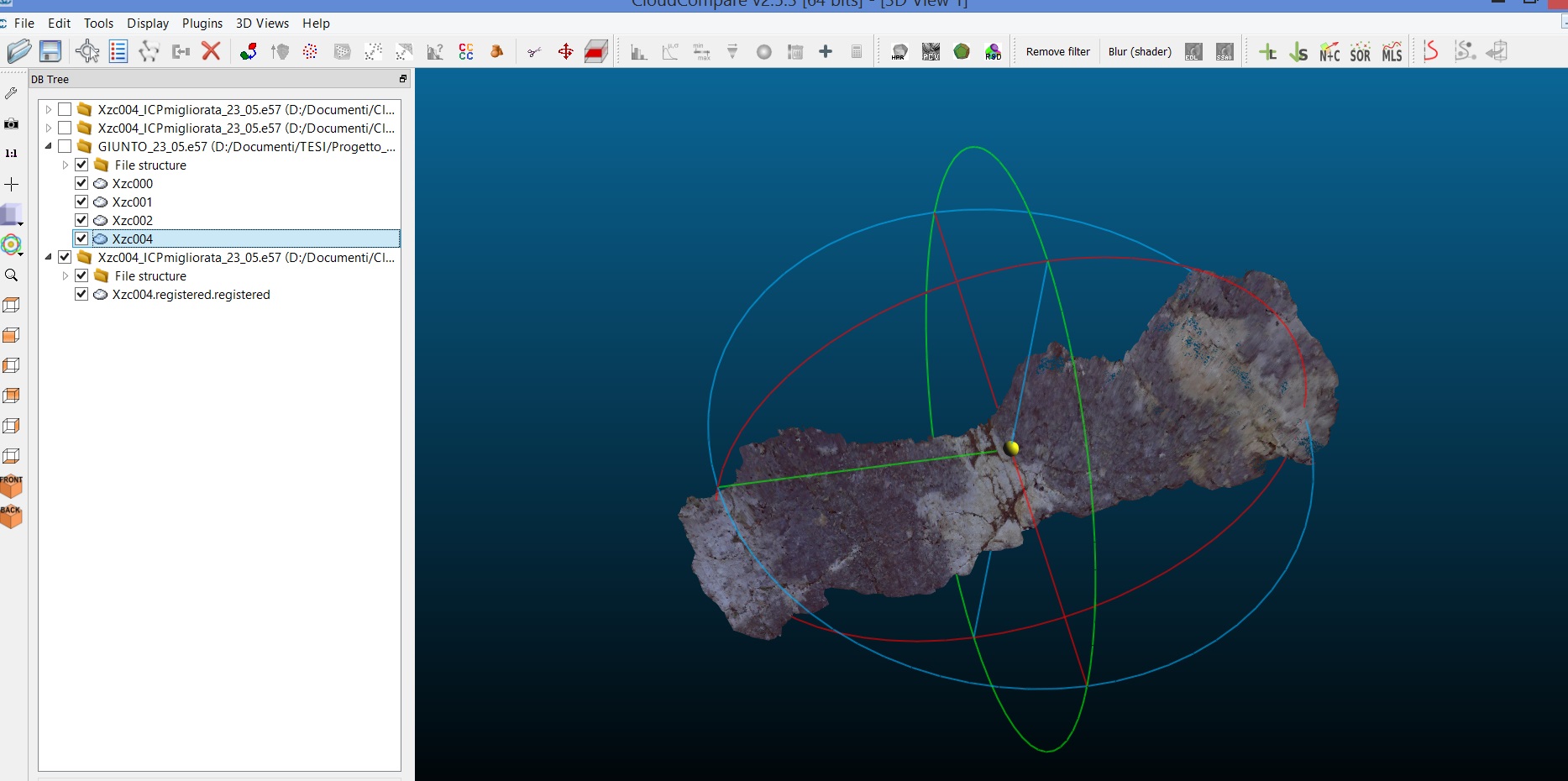Click the Save floppy disk icon

click(50, 51)
